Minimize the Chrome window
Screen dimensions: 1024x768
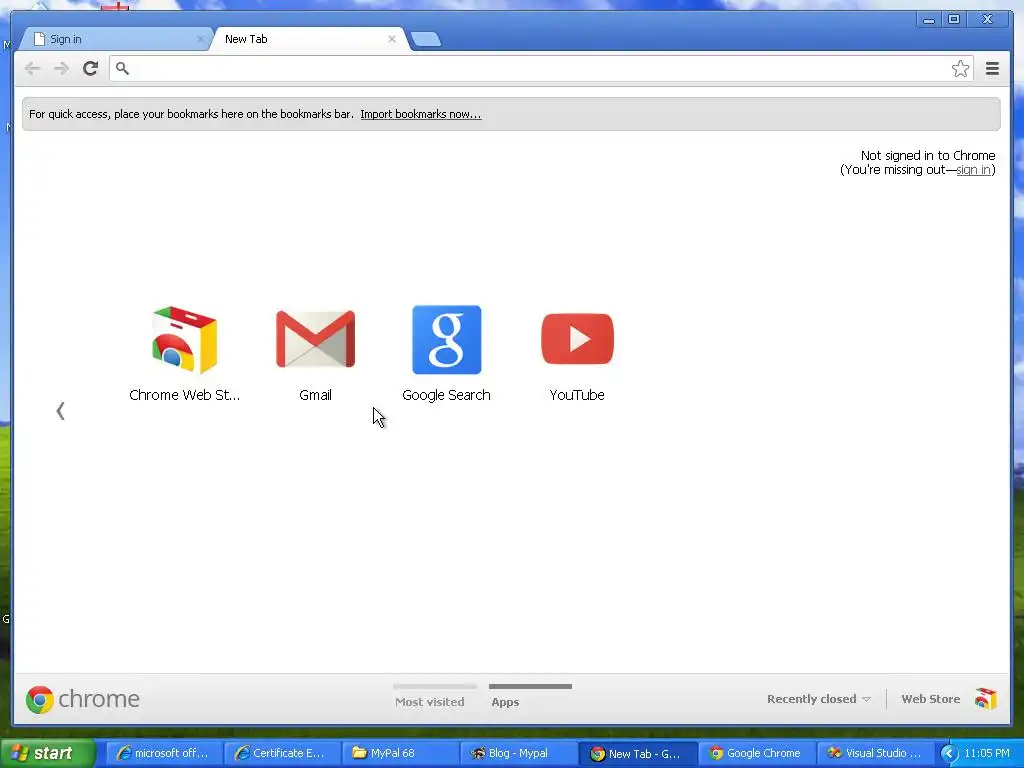[928, 20]
